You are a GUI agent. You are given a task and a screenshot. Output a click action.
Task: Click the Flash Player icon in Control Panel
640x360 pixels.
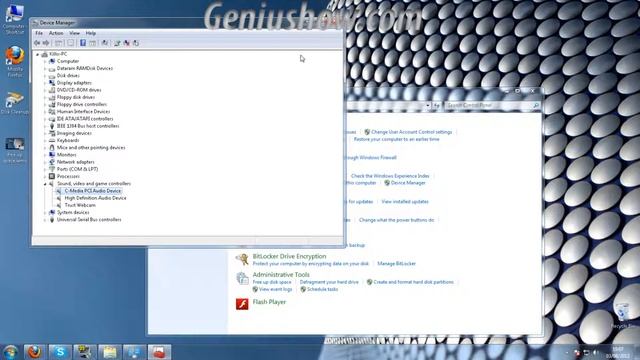tap(242, 304)
